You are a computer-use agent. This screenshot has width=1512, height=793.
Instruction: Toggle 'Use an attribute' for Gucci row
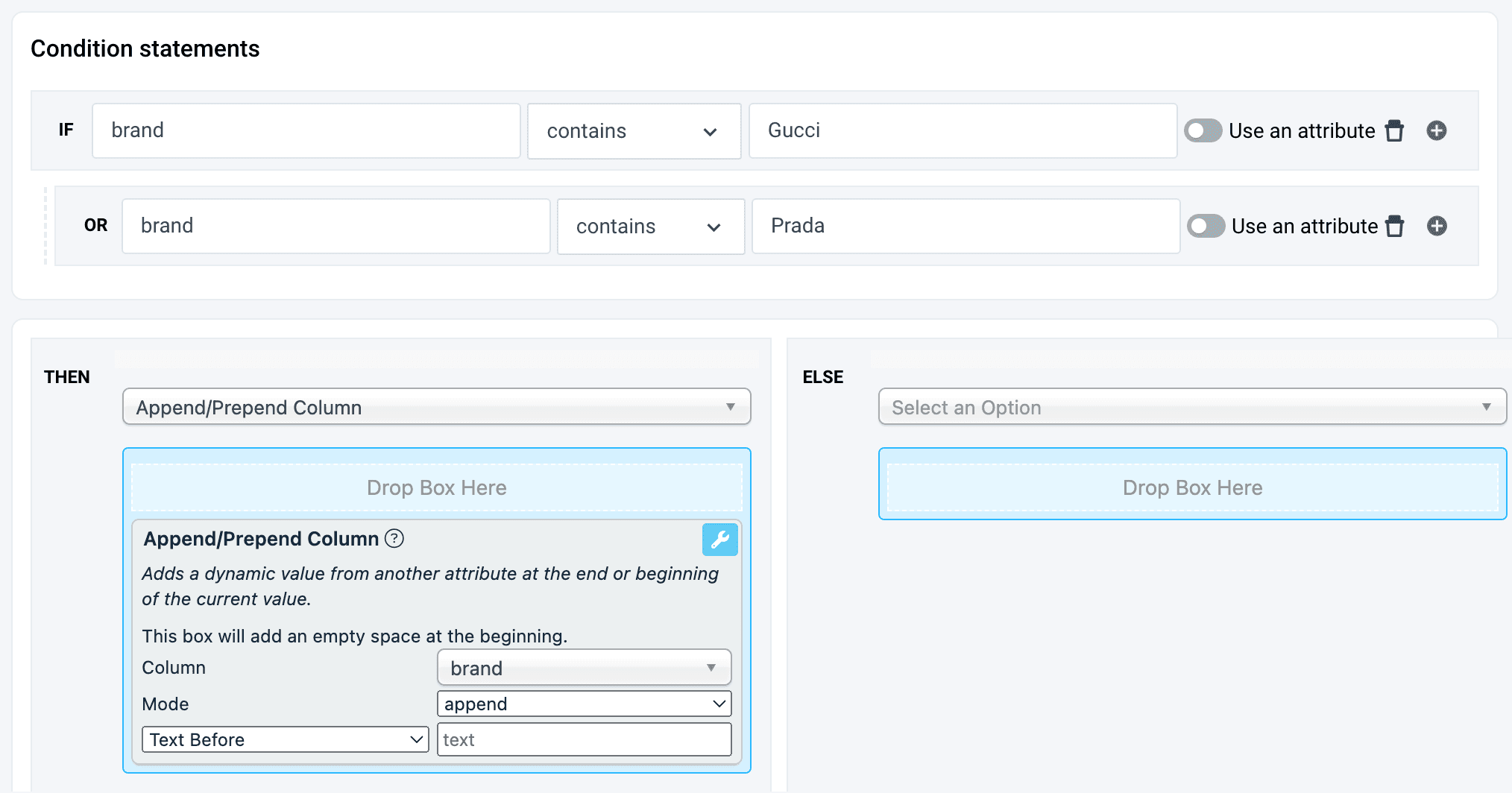point(1203,131)
